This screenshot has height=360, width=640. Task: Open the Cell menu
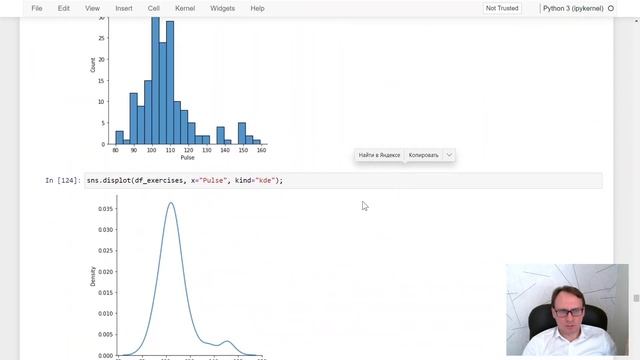click(x=154, y=8)
